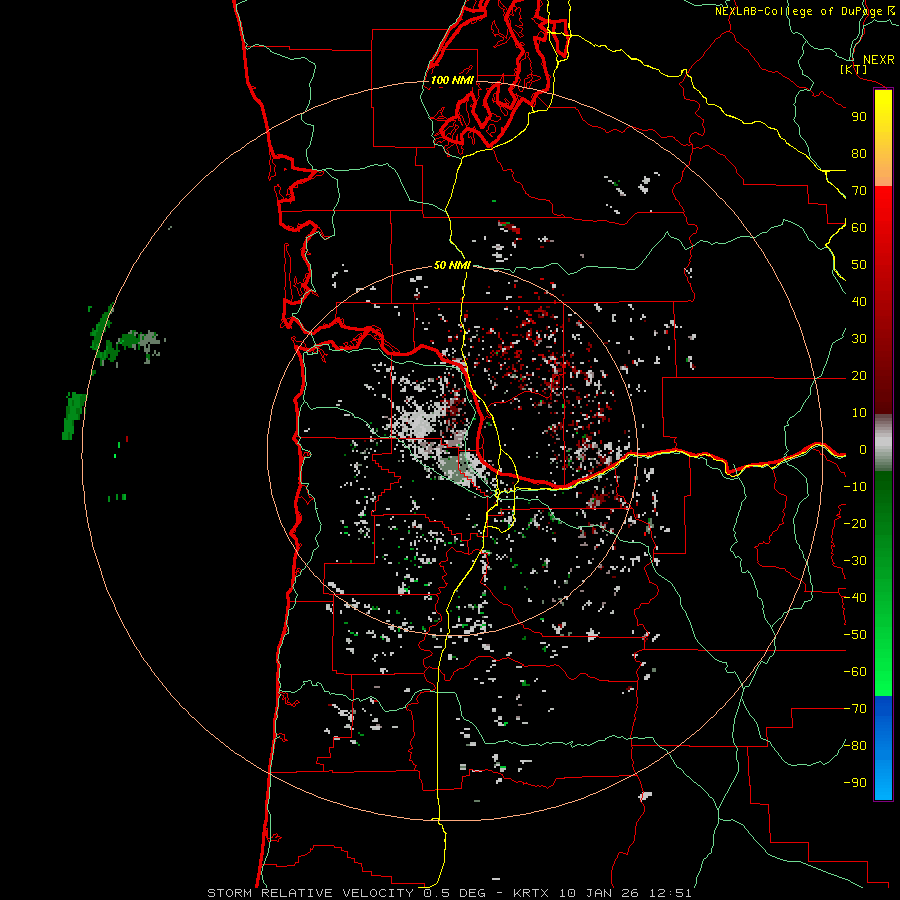
Task: Select the -50 value on velocity scale
Action: [x=855, y=635]
